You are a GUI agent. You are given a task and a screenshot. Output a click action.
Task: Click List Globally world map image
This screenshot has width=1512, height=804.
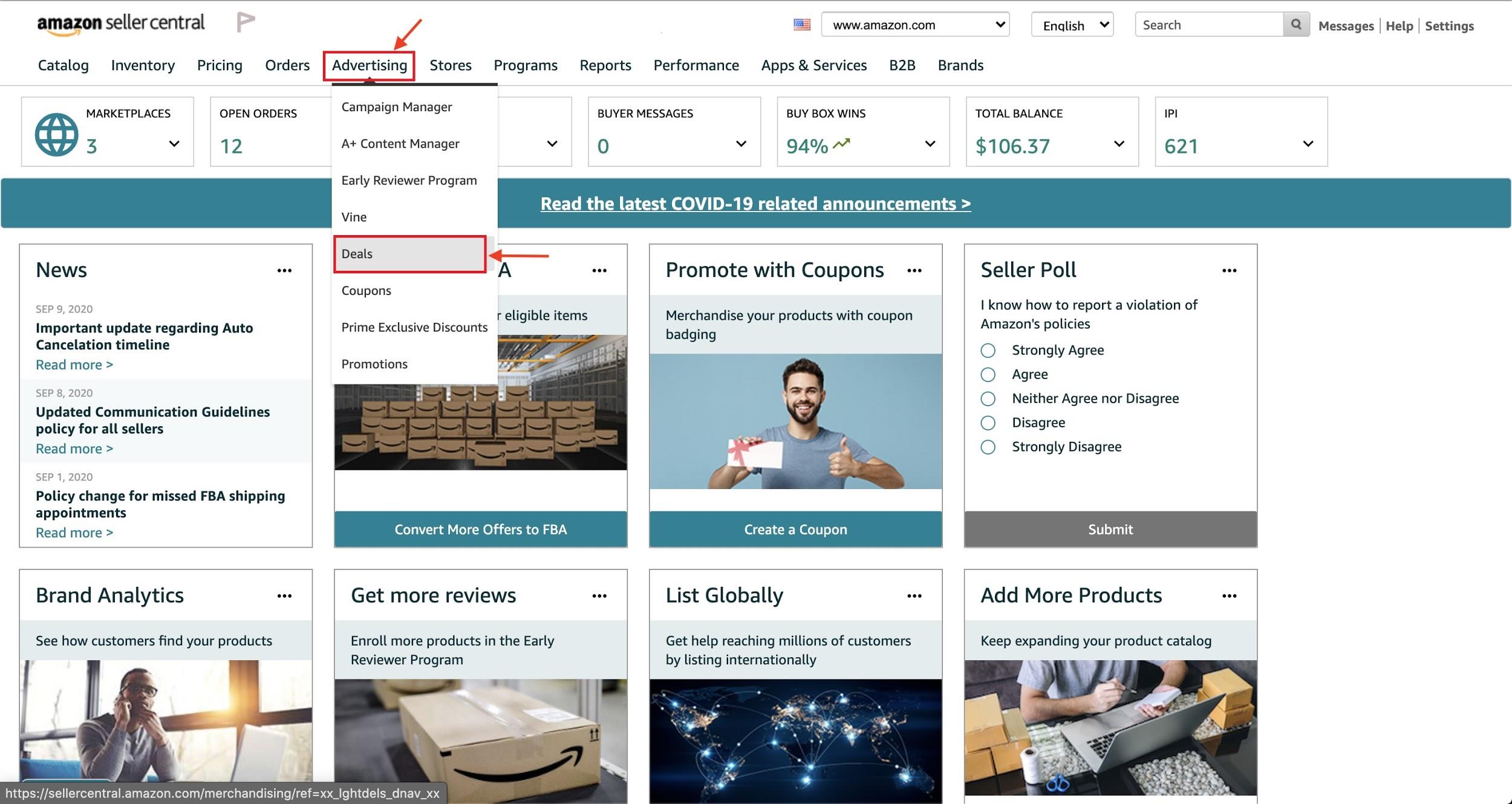796,741
